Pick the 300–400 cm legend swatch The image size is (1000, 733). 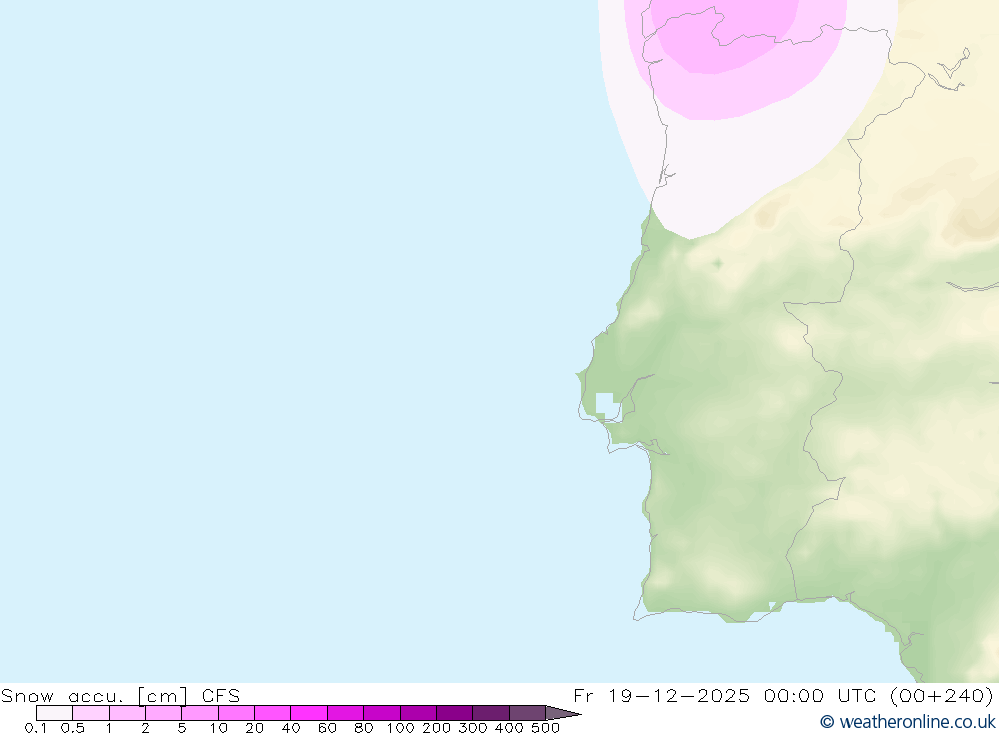(491, 713)
